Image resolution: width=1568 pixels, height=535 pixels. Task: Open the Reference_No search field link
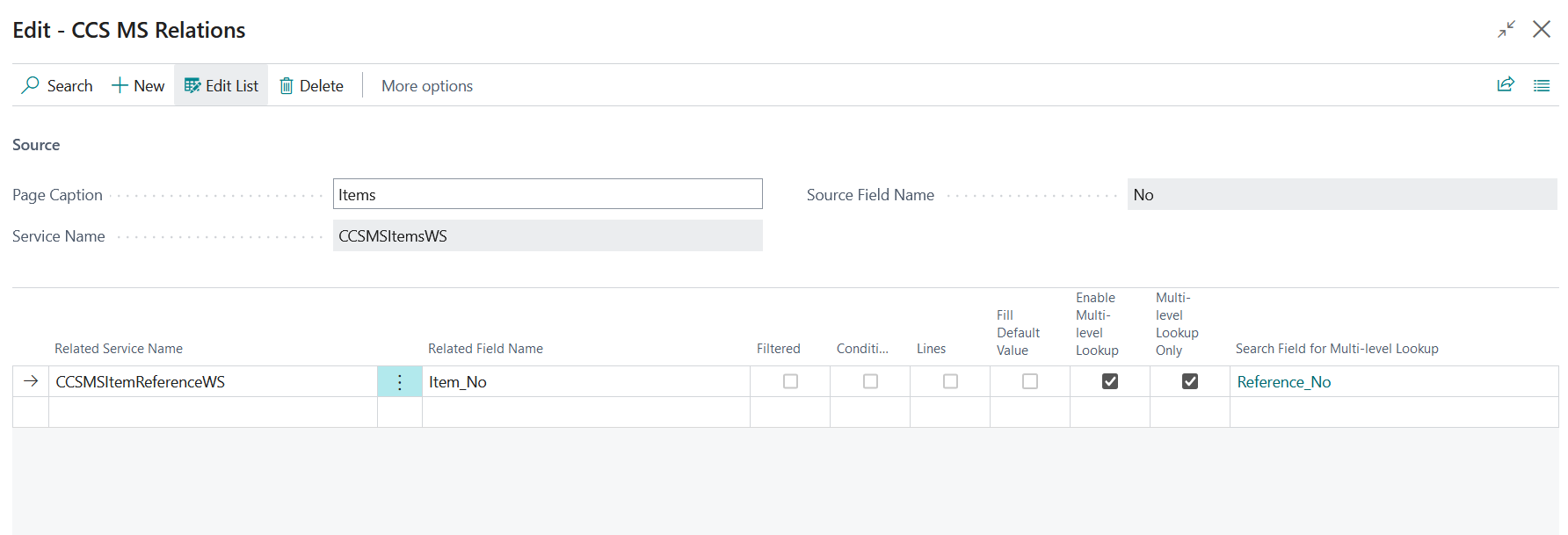[x=1284, y=382]
